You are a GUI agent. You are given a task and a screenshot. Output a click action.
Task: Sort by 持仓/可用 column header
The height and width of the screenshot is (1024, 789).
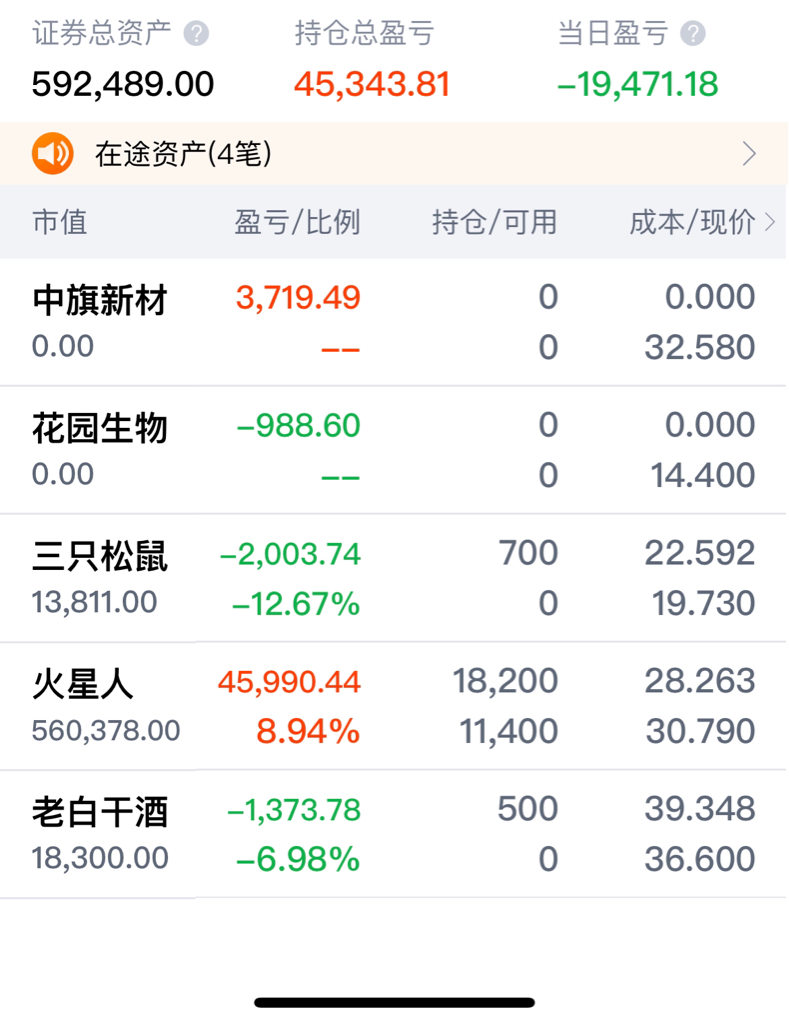point(494,223)
